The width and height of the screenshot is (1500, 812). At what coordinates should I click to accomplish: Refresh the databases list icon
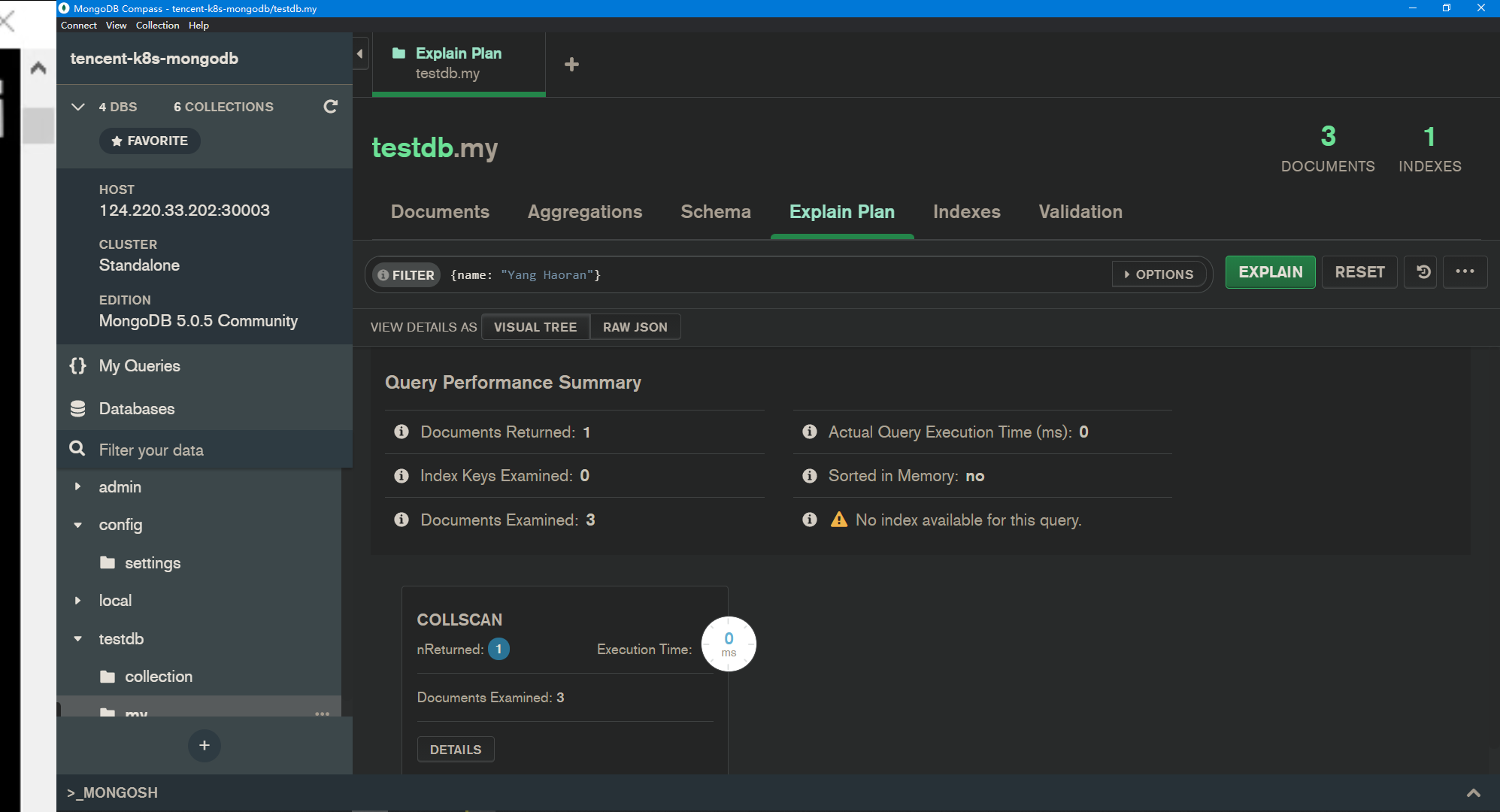pyautogui.click(x=330, y=107)
